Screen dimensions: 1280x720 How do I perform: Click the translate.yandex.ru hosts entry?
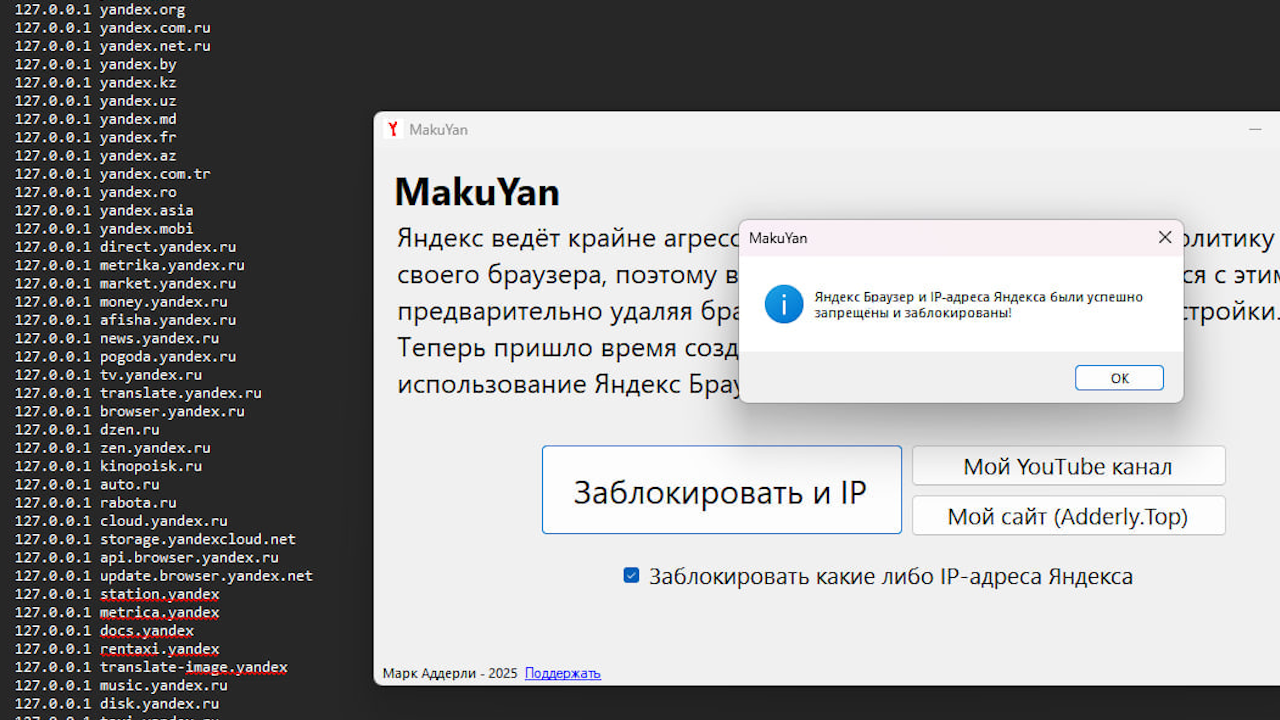pyautogui.click(x=138, y=393)
